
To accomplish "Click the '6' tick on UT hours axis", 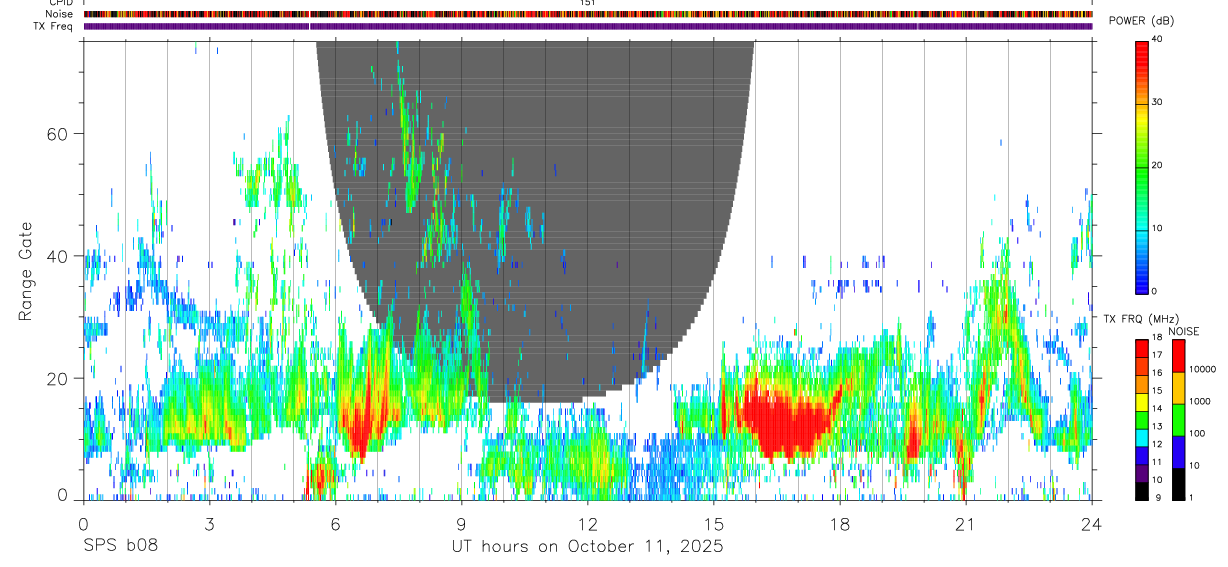I will [335, 523].
